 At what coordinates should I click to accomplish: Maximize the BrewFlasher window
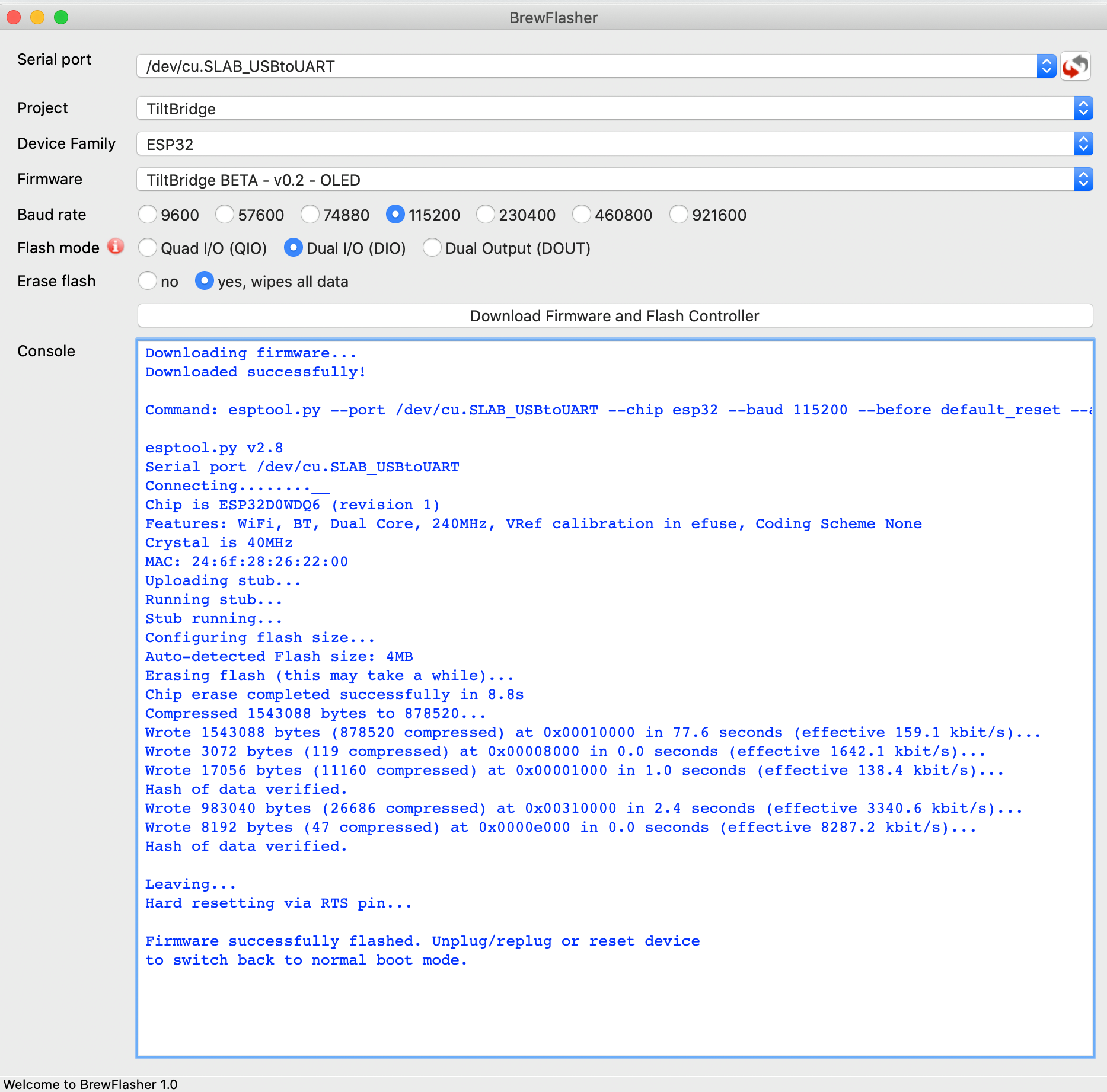point(61,17)
